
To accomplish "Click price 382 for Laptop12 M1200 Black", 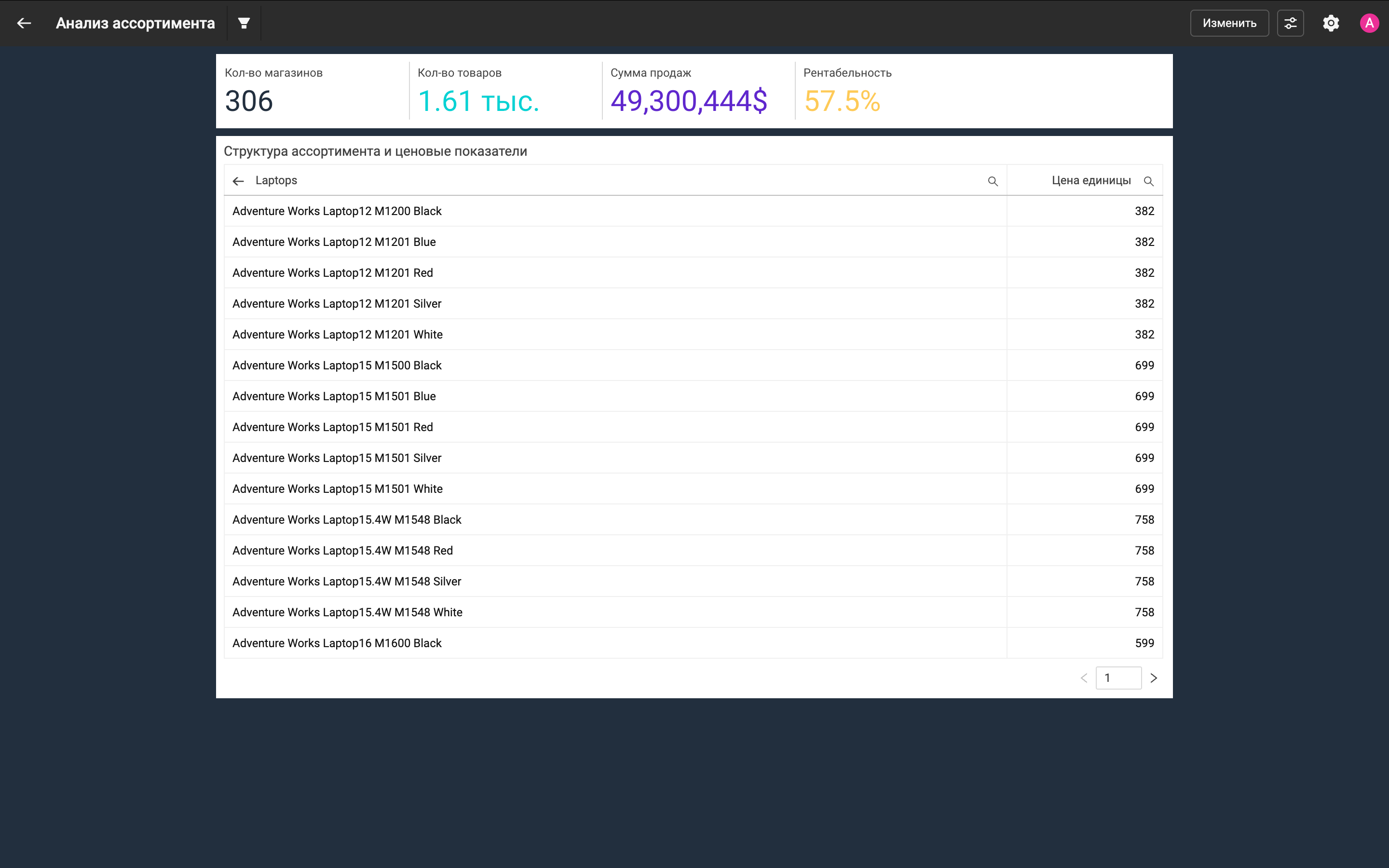I will (x=1144, y=211).
